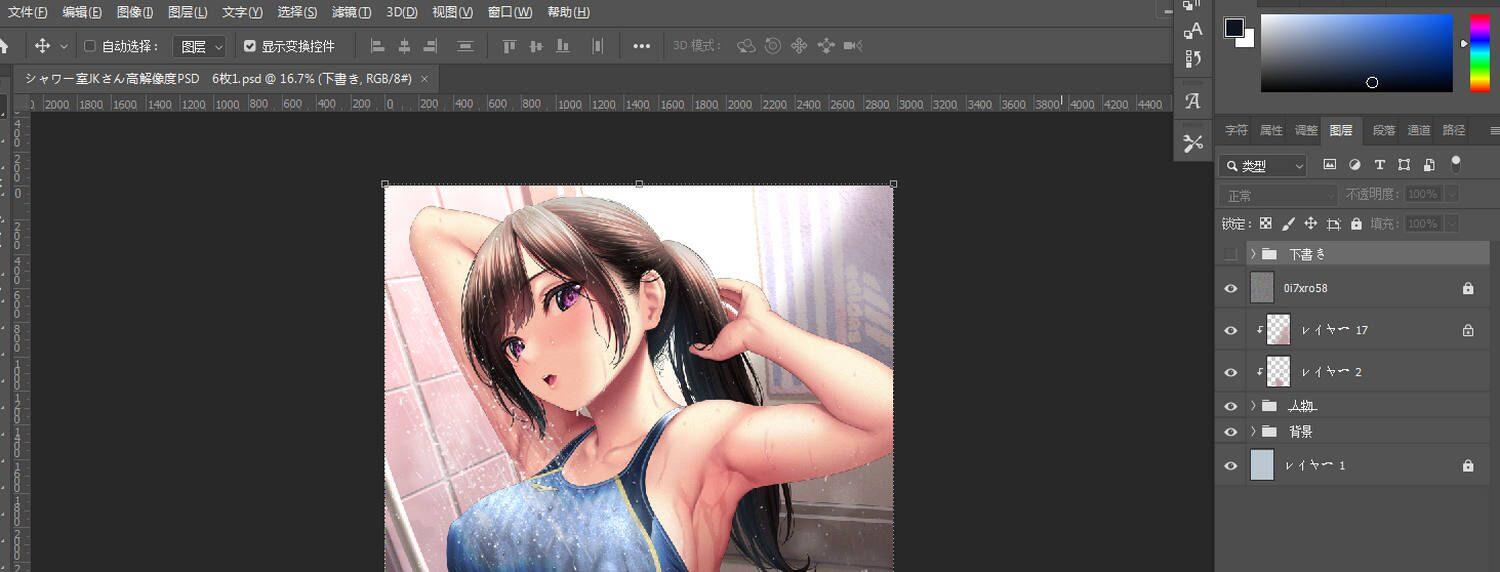
Task: Hide レイヤー 2 layer eye icon
Action: (1231, 372)
